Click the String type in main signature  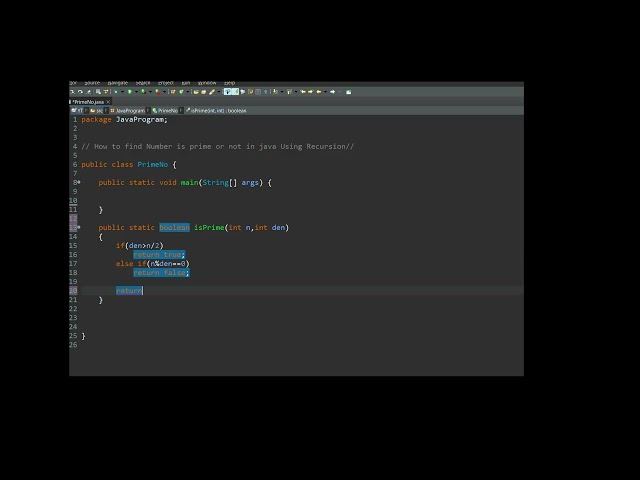click(x=216, y=182)
